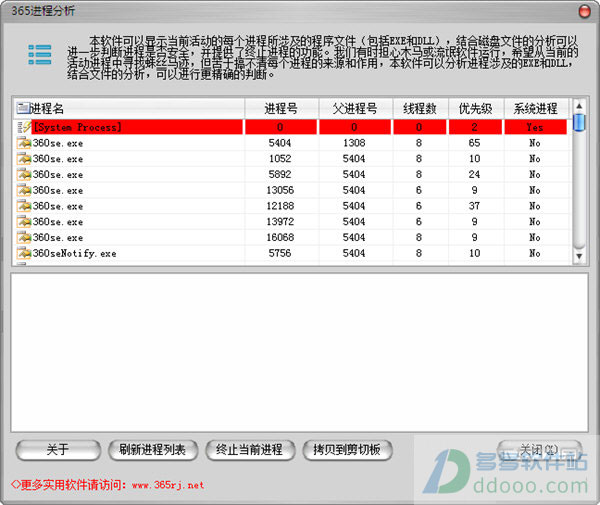600x505 pixels.
Task: Click 拷贝到剪切板 copy button
Action: coord(347,450)
